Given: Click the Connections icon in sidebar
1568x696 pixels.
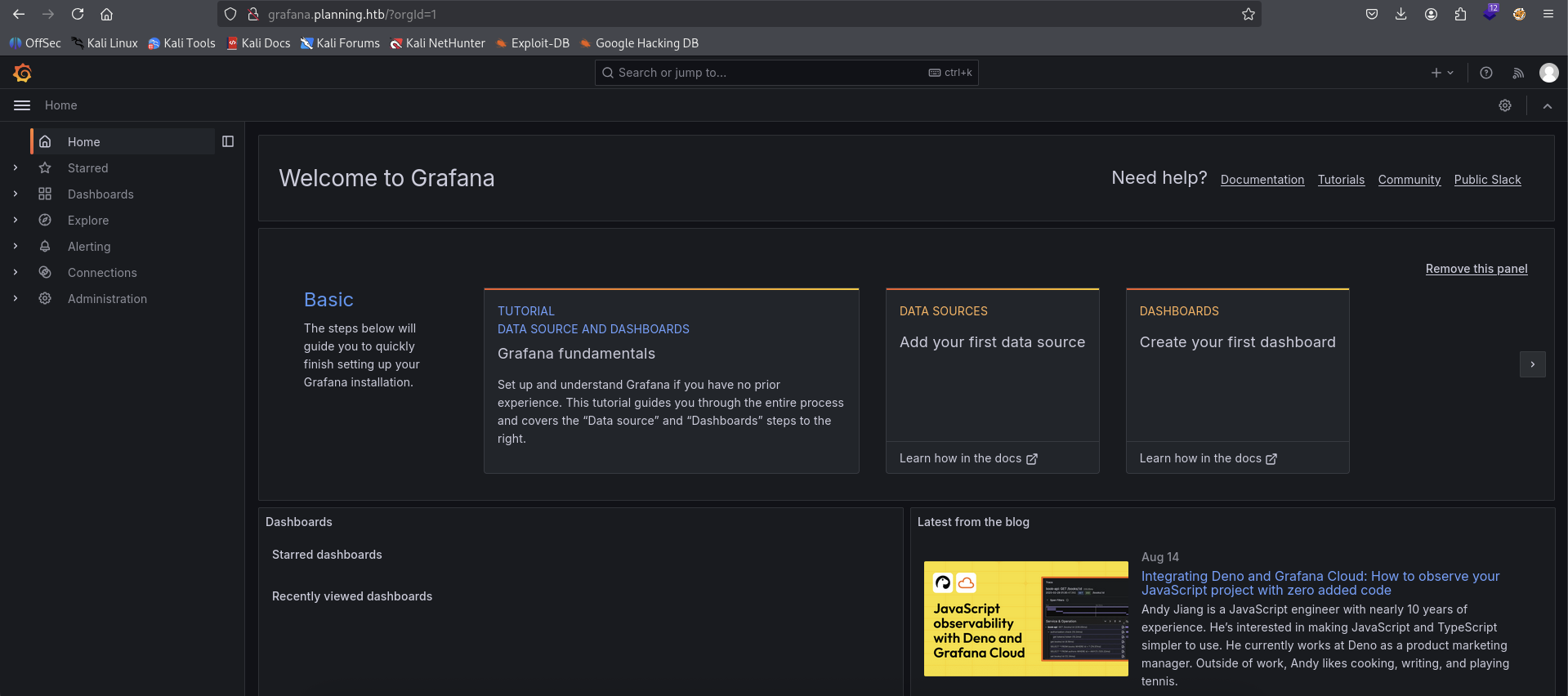Looking at the screenshot, I should 45,272.
